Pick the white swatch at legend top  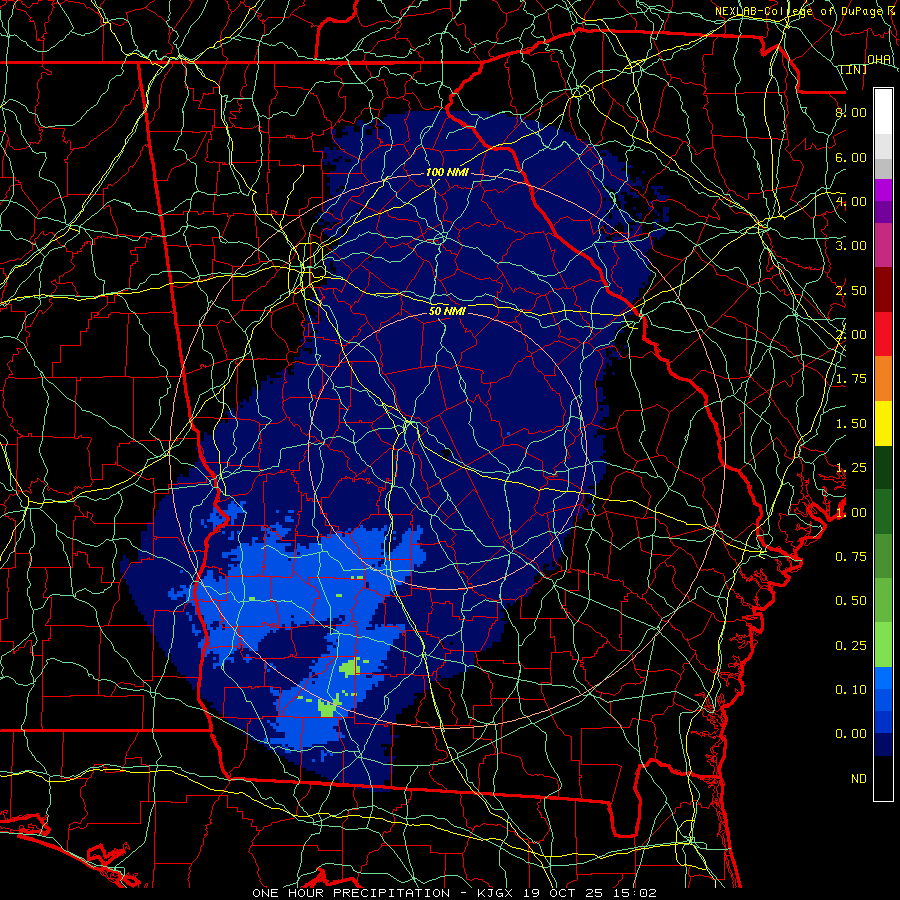coord(883,111)
